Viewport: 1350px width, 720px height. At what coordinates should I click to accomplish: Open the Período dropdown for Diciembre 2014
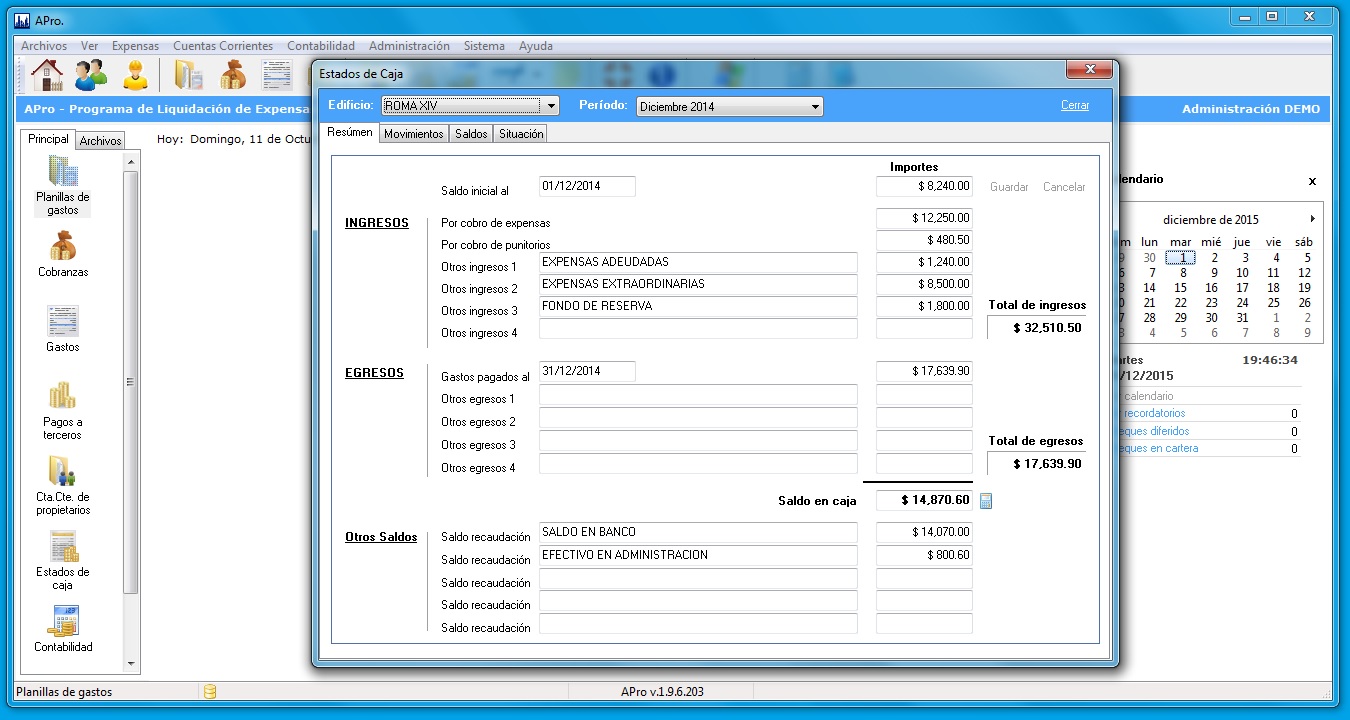click(x=815, y=107)
